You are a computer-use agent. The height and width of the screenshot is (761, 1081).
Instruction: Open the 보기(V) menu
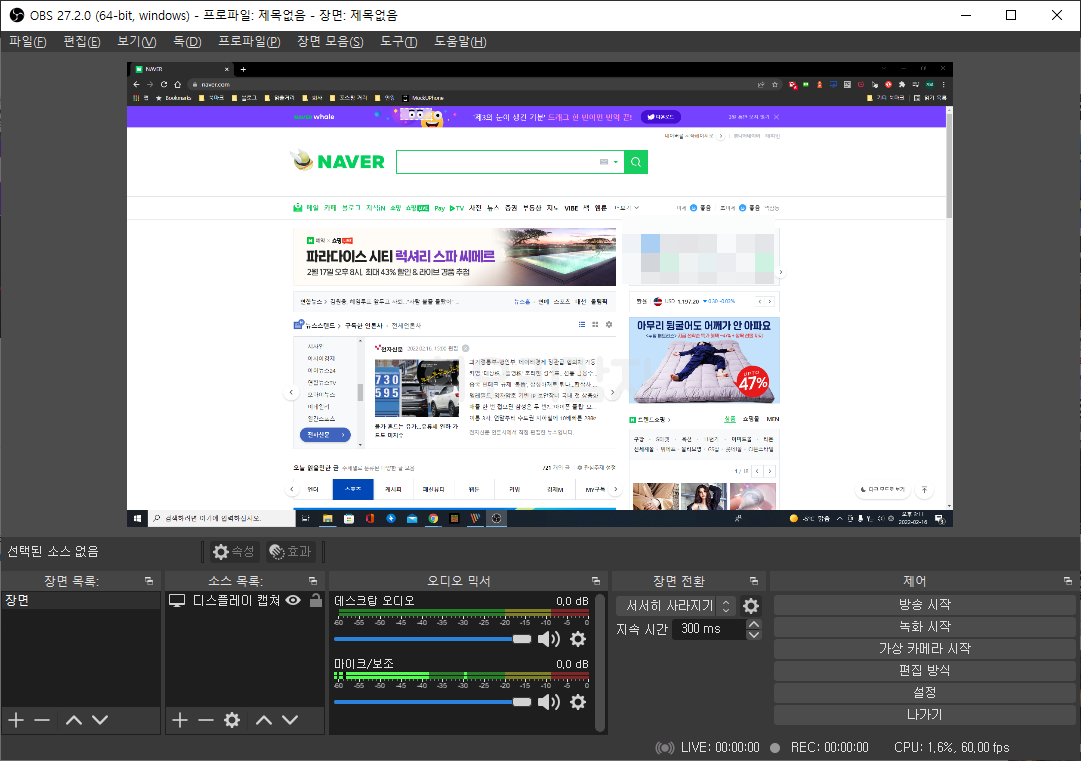click(x=137, y=41)
